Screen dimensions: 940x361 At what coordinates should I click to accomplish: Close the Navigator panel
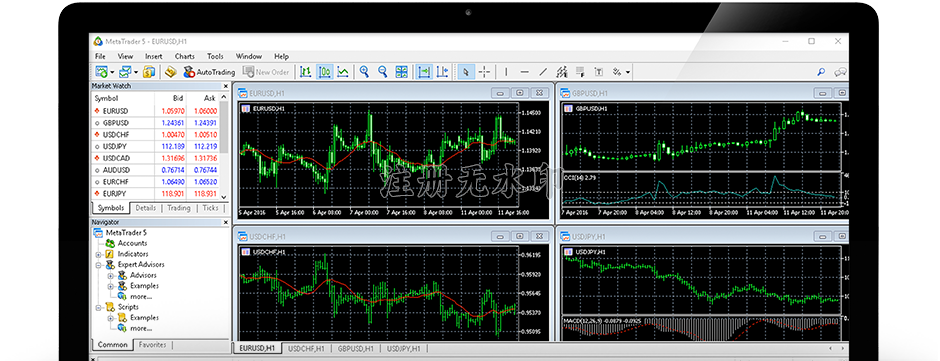pyautogui.click(x=225, y=222)
